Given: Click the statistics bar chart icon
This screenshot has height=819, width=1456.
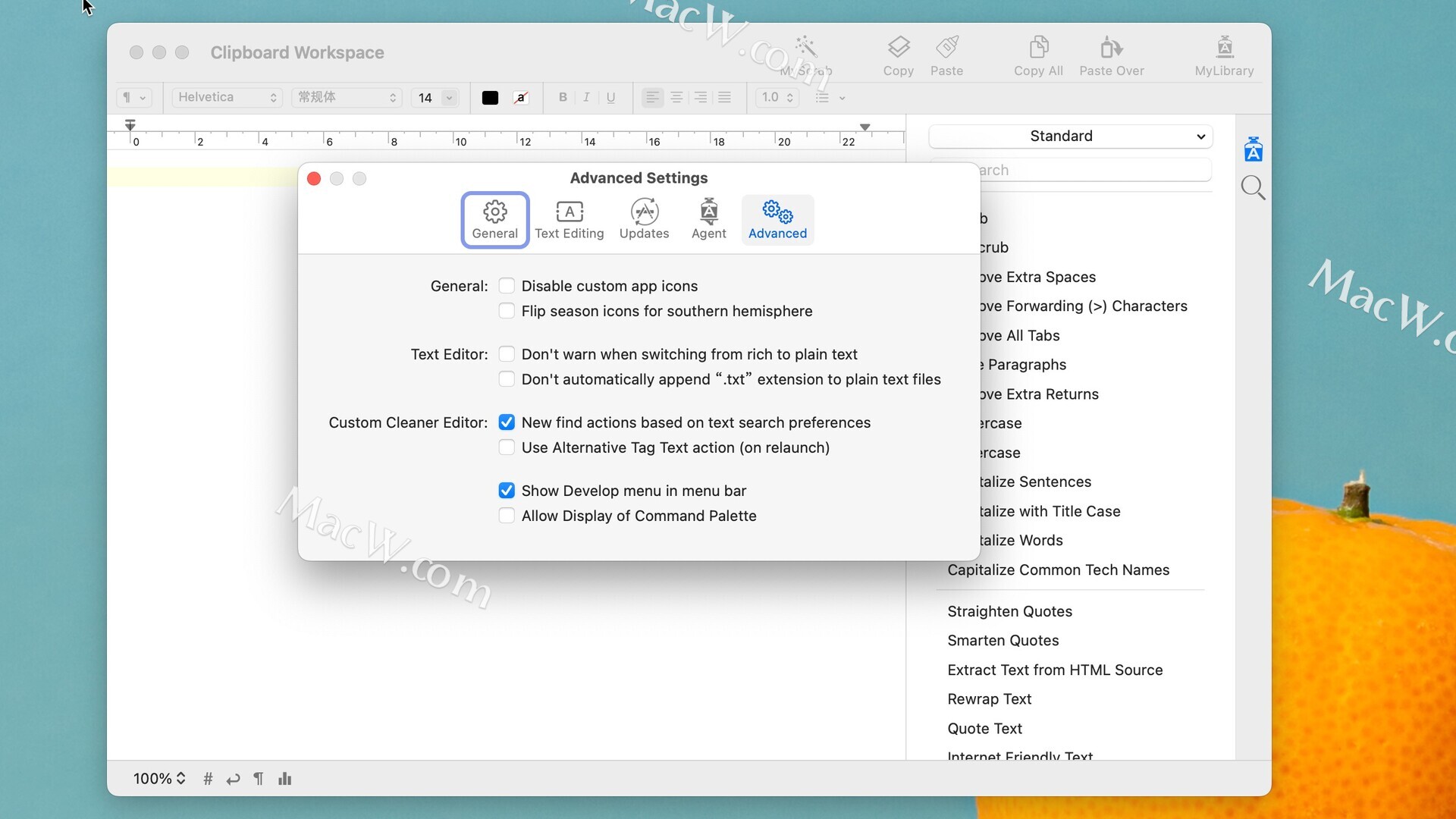Looking at the screenshot, I should 285,779.
